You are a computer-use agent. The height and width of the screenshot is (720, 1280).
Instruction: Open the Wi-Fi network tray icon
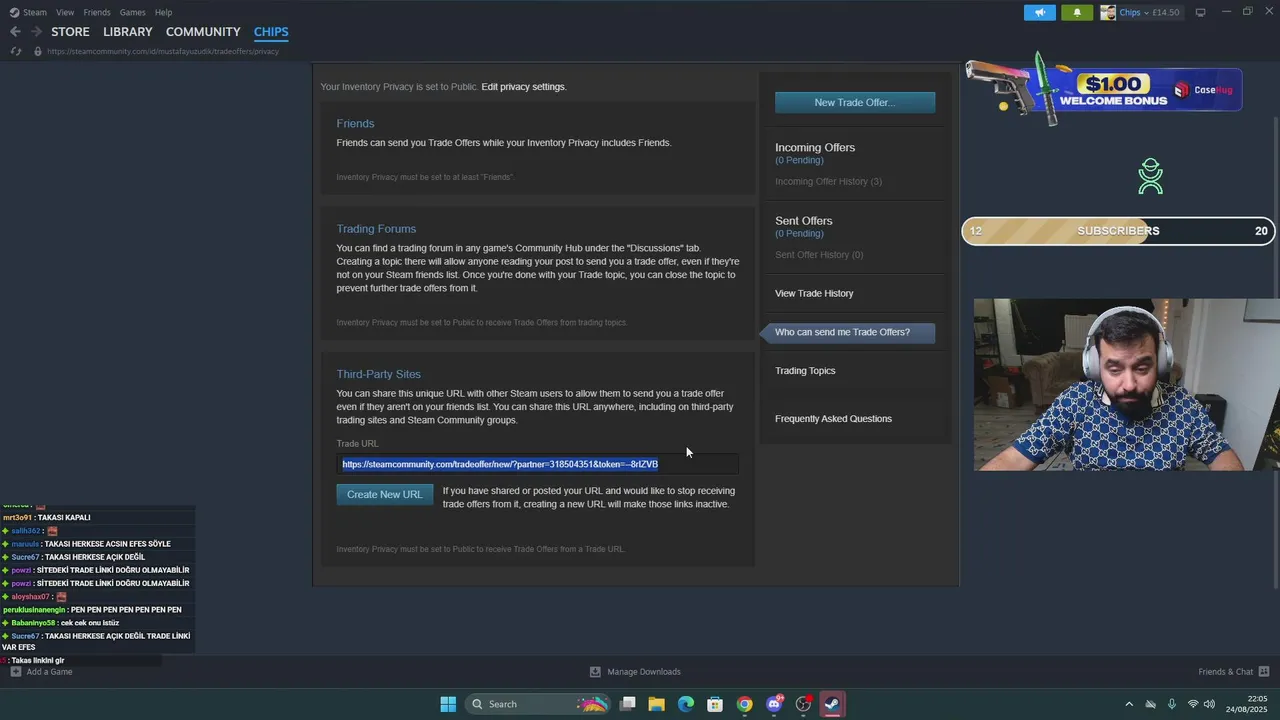(x=1193, y=704)
